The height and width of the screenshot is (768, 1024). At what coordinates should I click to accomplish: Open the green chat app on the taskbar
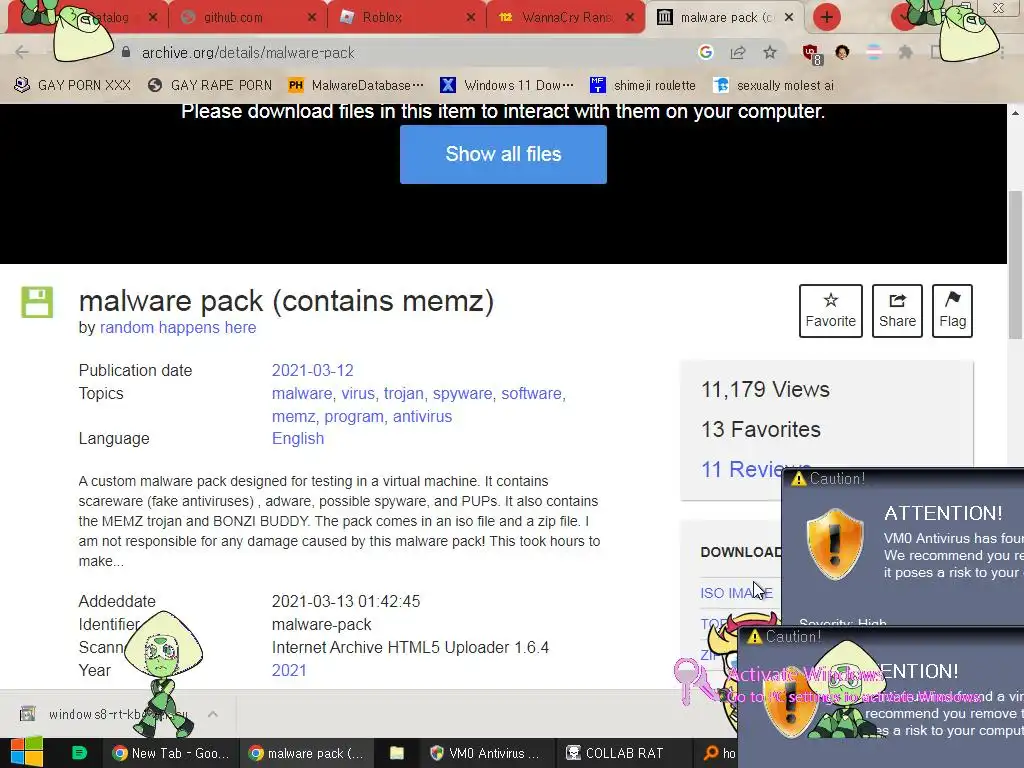tap(79, 753)
